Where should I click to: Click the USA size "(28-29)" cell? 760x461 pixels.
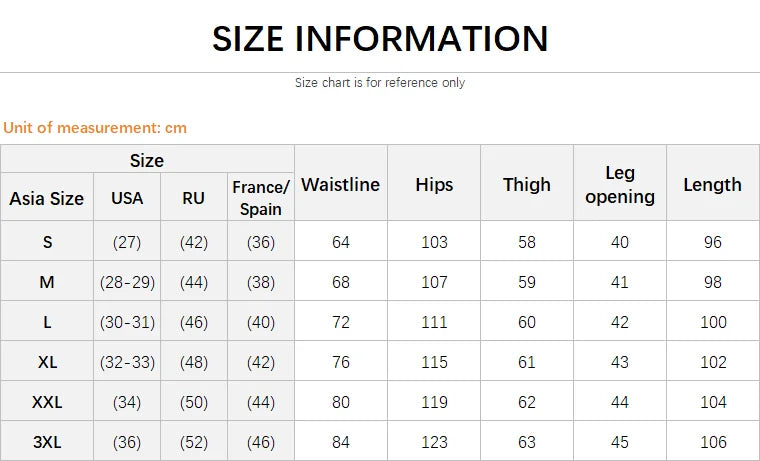click(x=127, y=282)
